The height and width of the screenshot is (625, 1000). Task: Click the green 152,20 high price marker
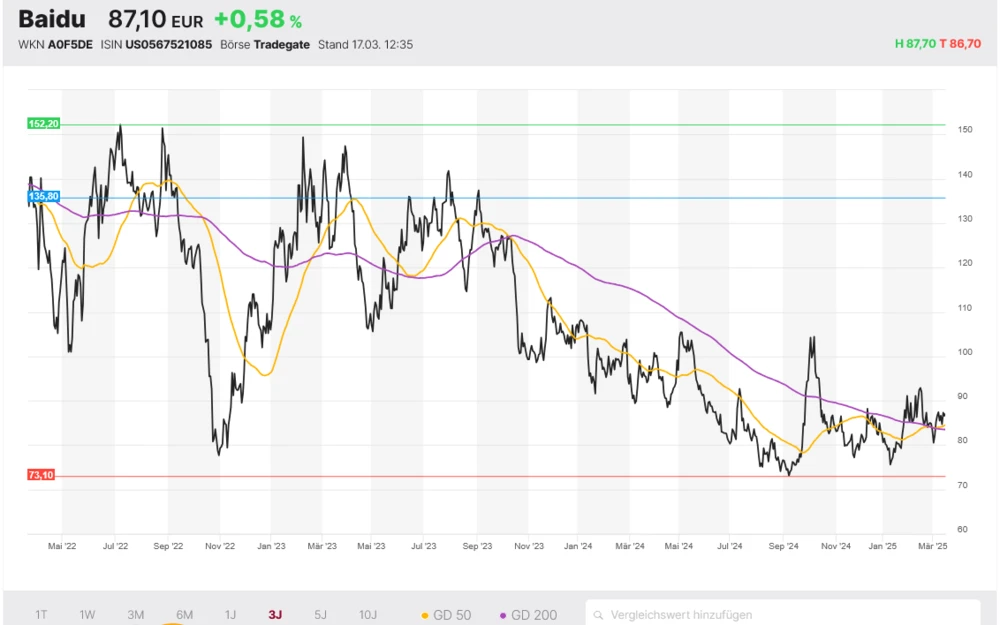pyautogui.click(x=44, y=123)
